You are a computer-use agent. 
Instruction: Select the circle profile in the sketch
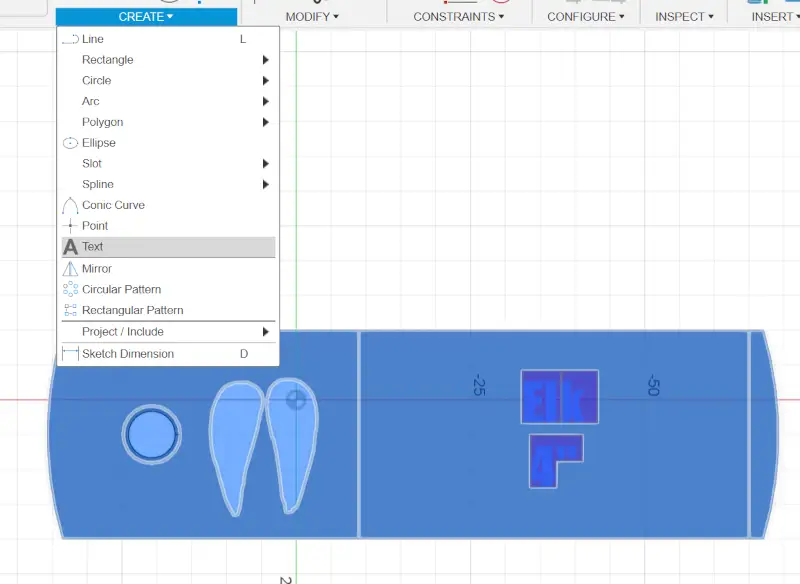[x=152, y=435]
